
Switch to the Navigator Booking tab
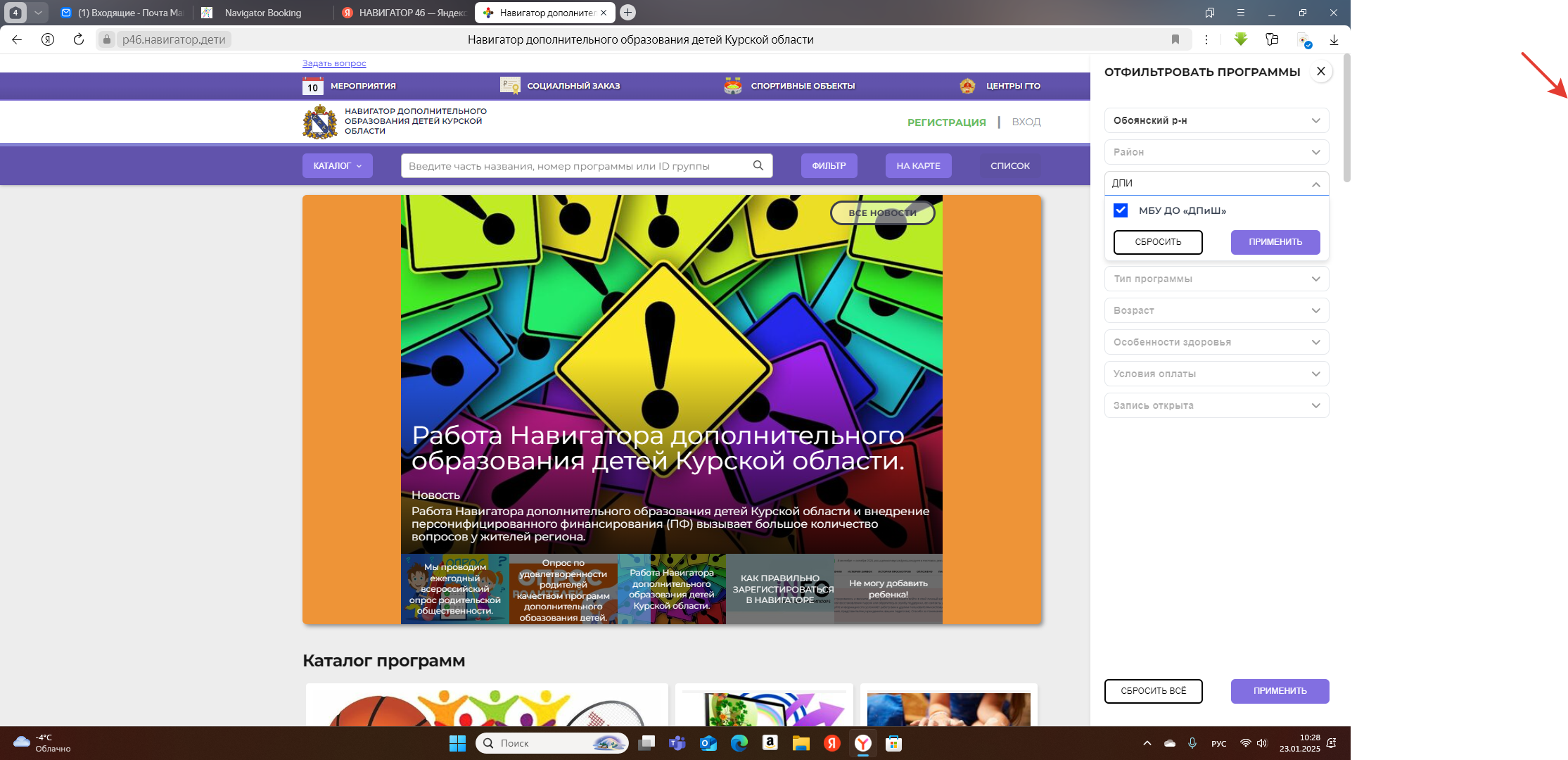click(x=262, y=13)
